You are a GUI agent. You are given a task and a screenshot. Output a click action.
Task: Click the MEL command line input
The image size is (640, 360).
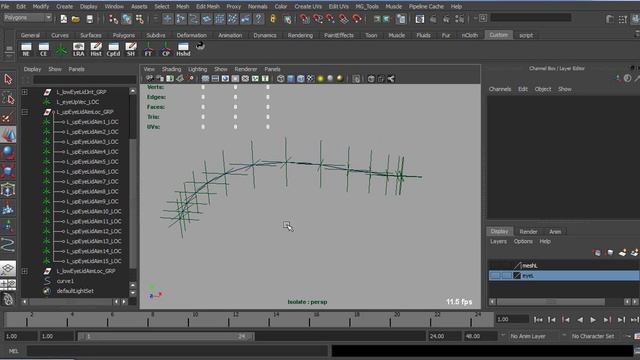(177, 351)
